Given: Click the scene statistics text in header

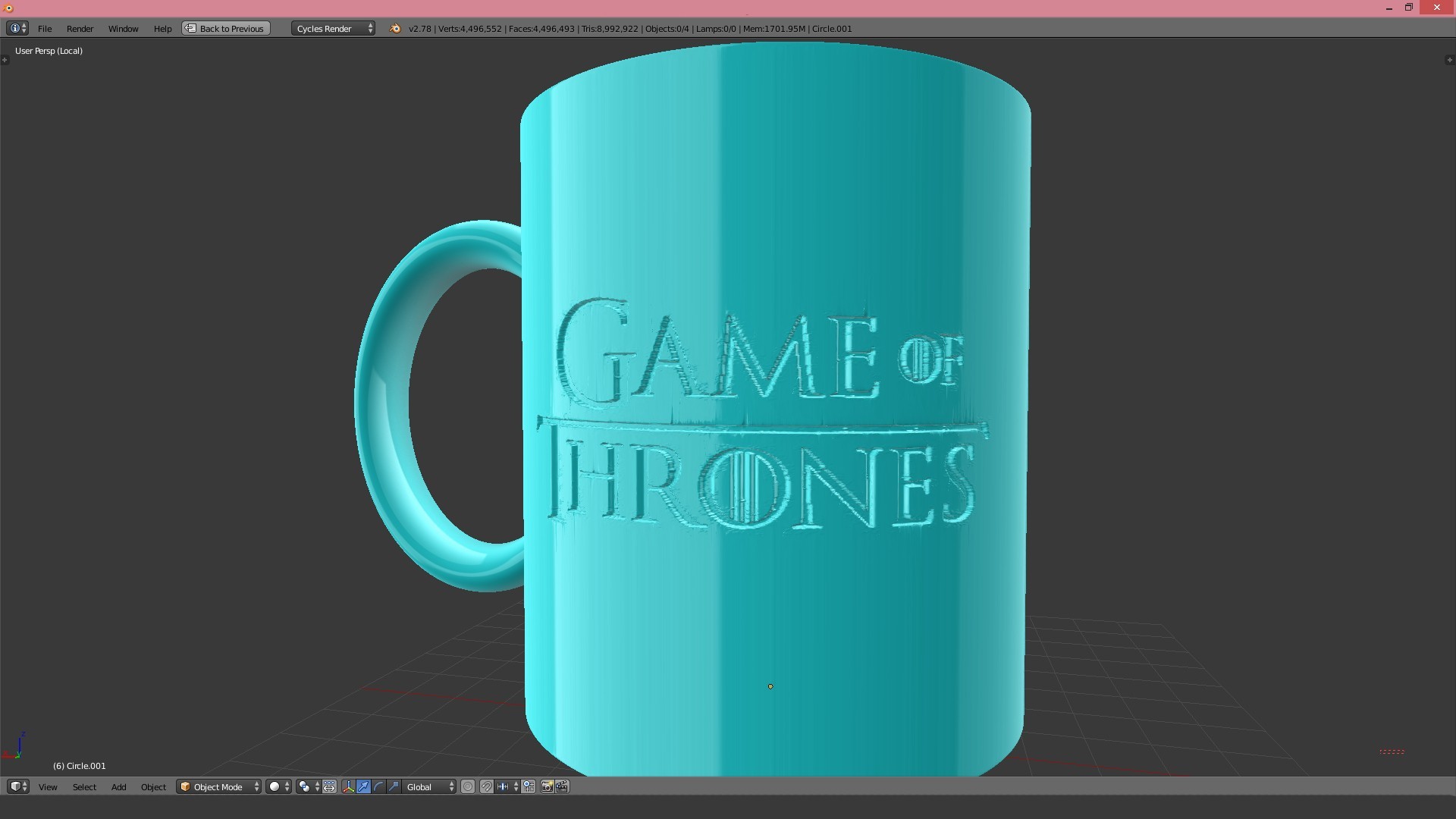Looking at the screenshot, I should click(630, 28).
